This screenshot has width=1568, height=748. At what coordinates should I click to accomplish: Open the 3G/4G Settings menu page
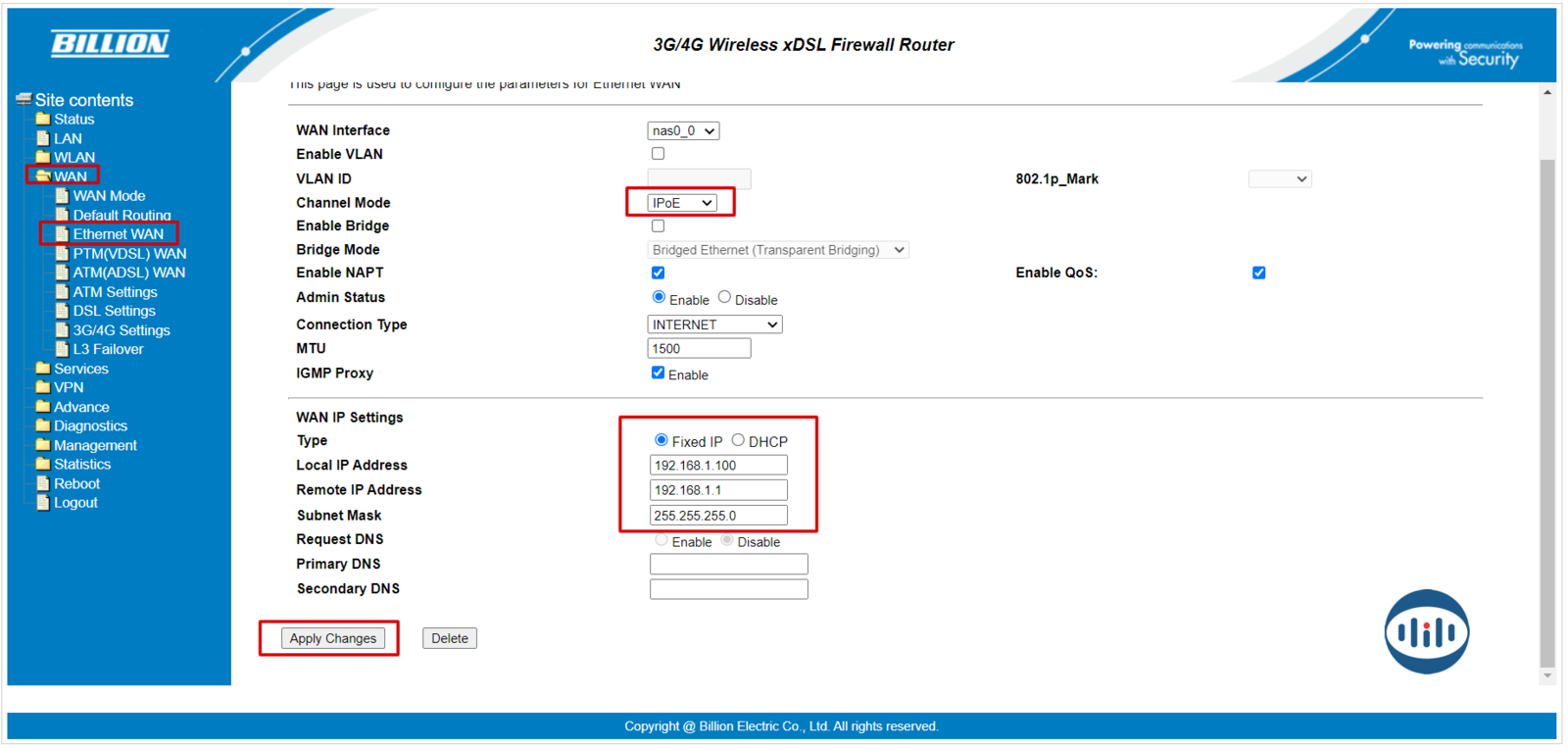tap(121, 330)
